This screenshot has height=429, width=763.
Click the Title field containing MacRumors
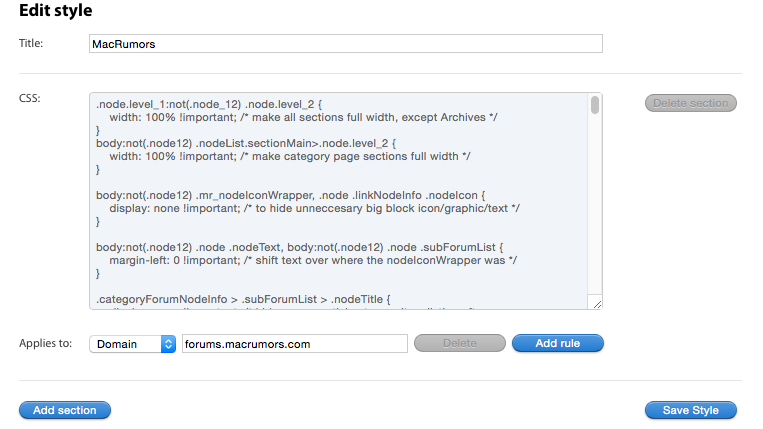(345, 44)
